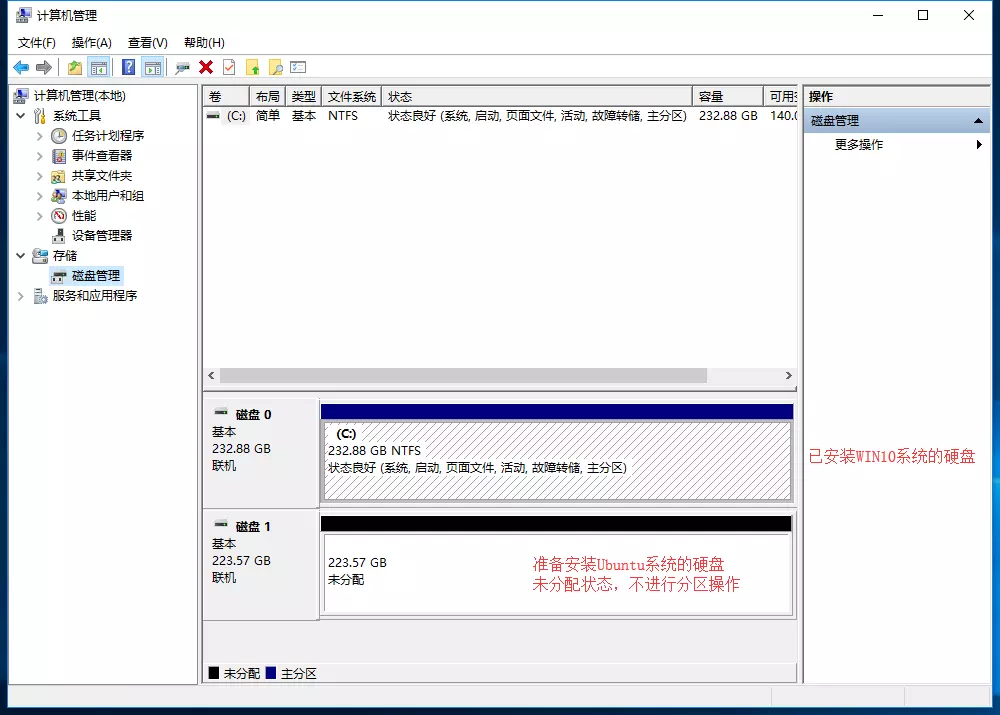
Task: Select the 磁盘 0 disk label block
Action: point(261,453)
